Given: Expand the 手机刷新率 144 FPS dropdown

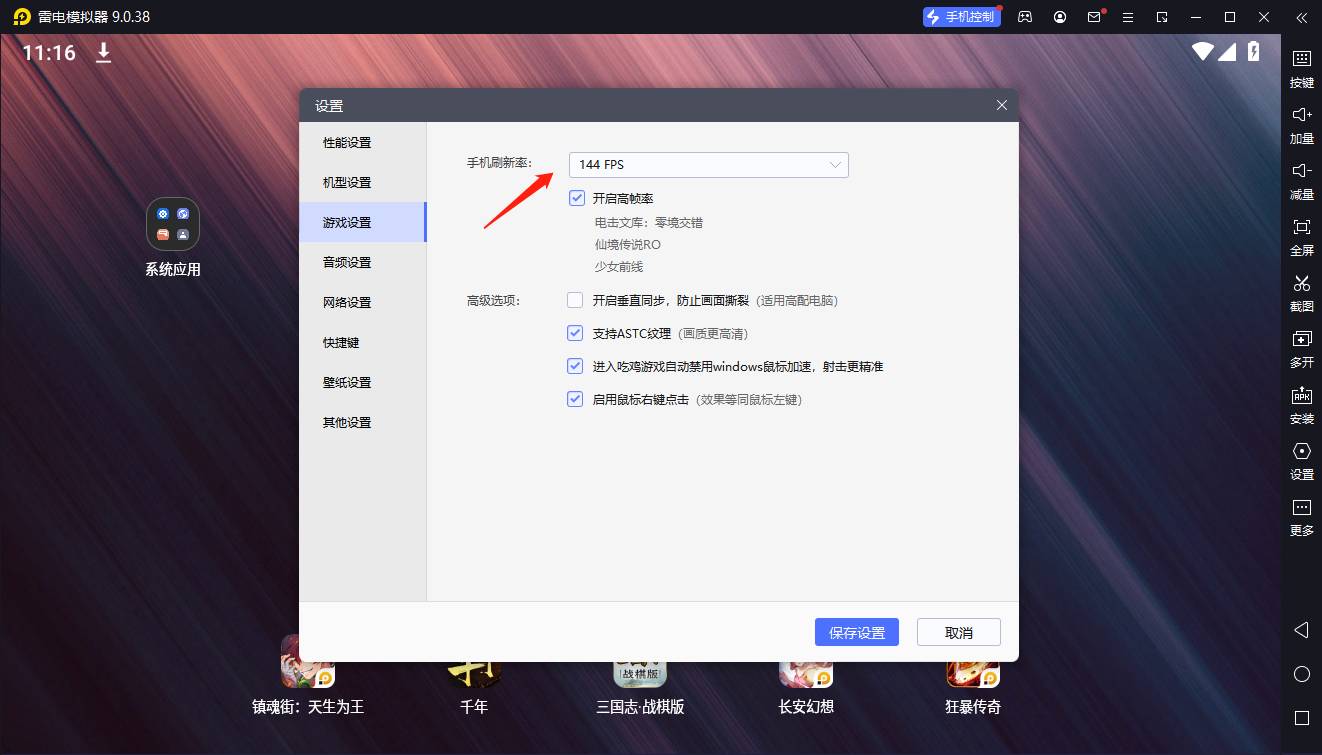Looking at the screenshot, I should coord(708,165).
